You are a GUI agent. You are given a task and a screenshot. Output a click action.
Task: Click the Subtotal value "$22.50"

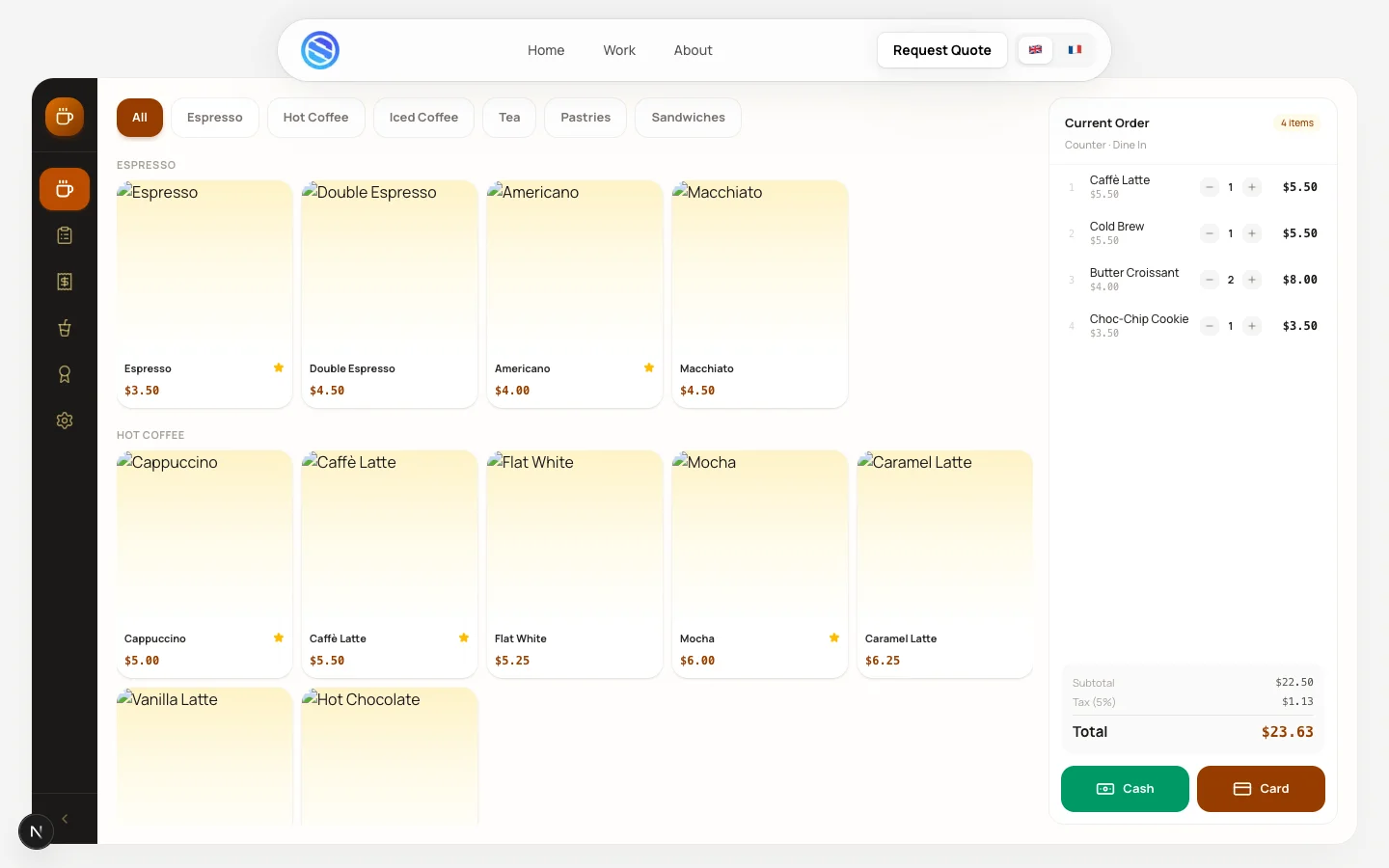1294,682
